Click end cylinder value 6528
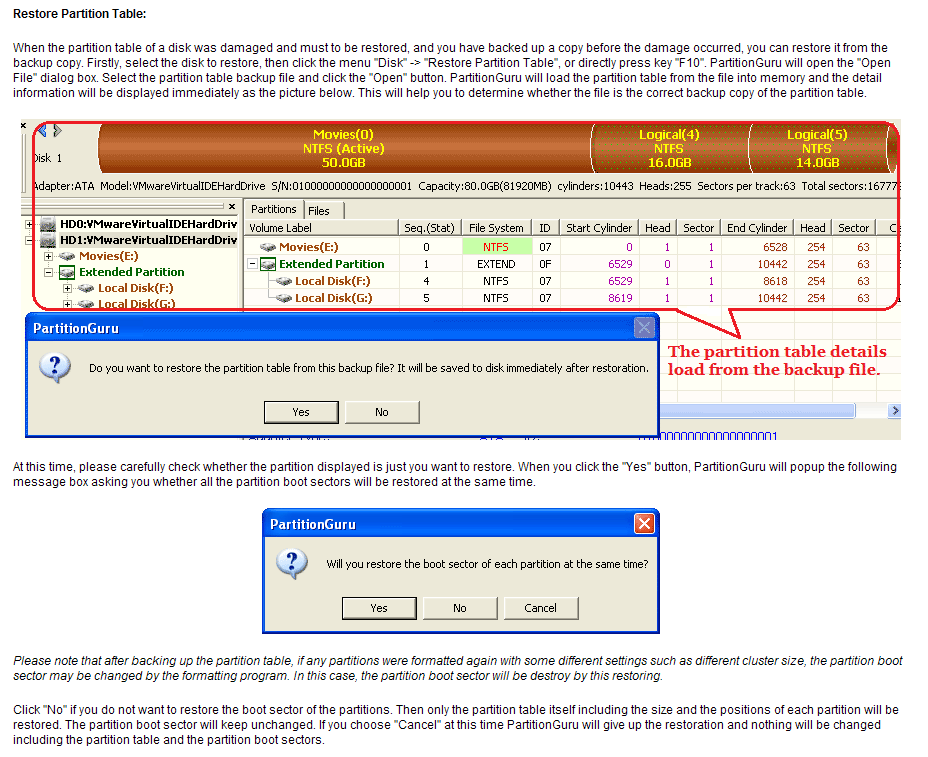The width and height of the screenshot is (928, 757). 775,247
